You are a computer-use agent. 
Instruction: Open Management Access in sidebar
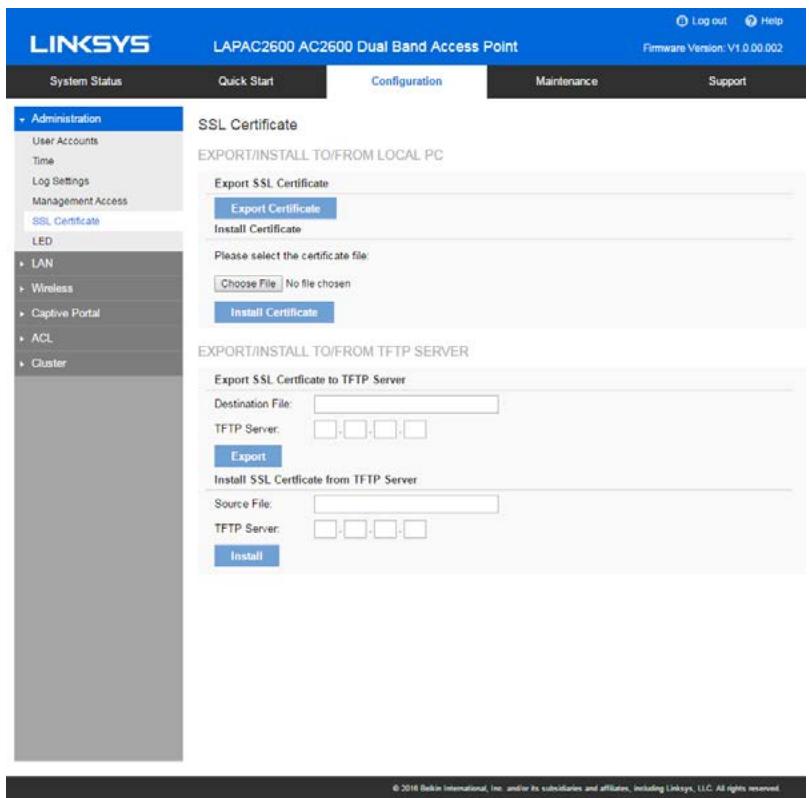[79, 201]
